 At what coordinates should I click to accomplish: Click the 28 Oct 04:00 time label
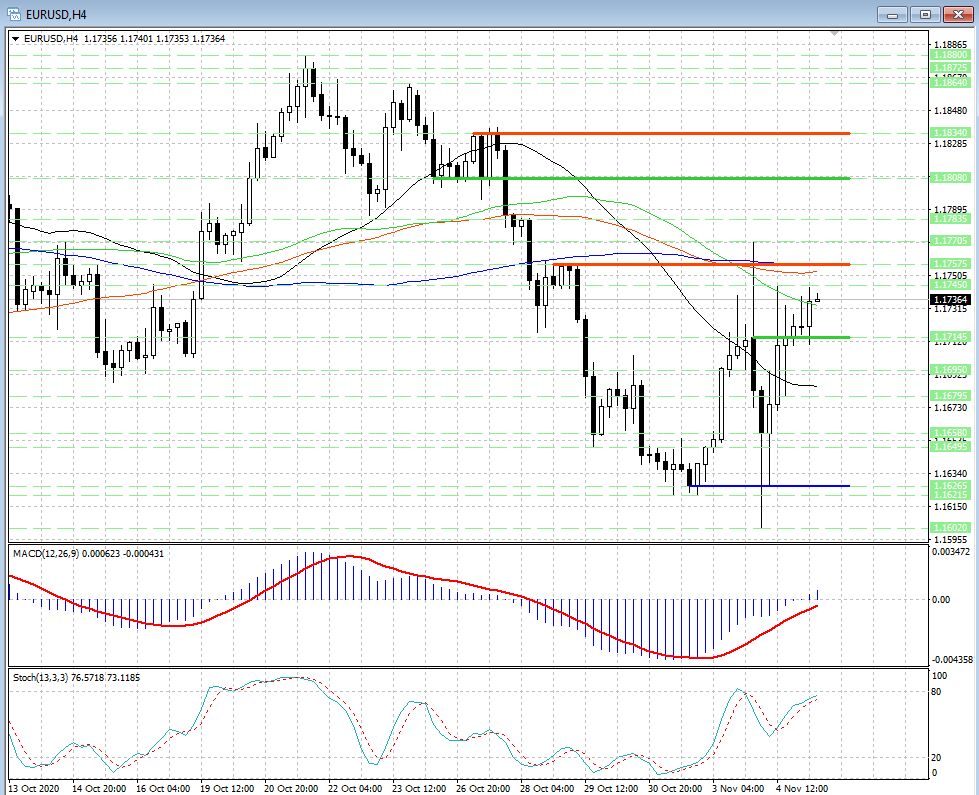click(547, 788)
